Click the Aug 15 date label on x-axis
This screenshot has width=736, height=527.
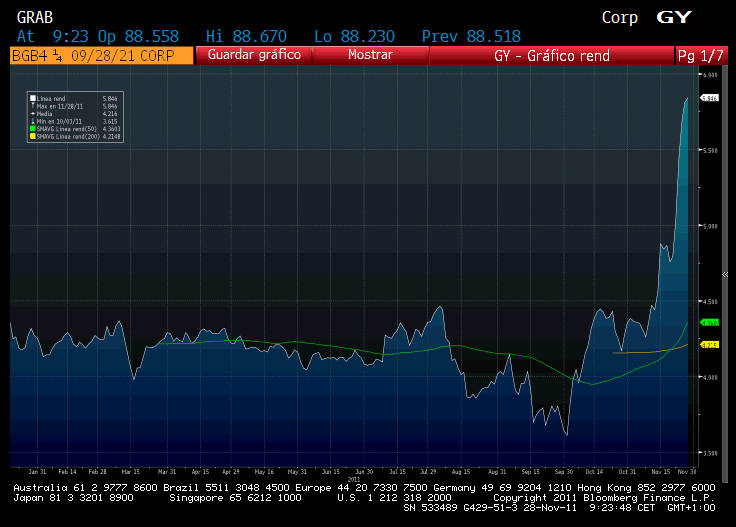460,472
